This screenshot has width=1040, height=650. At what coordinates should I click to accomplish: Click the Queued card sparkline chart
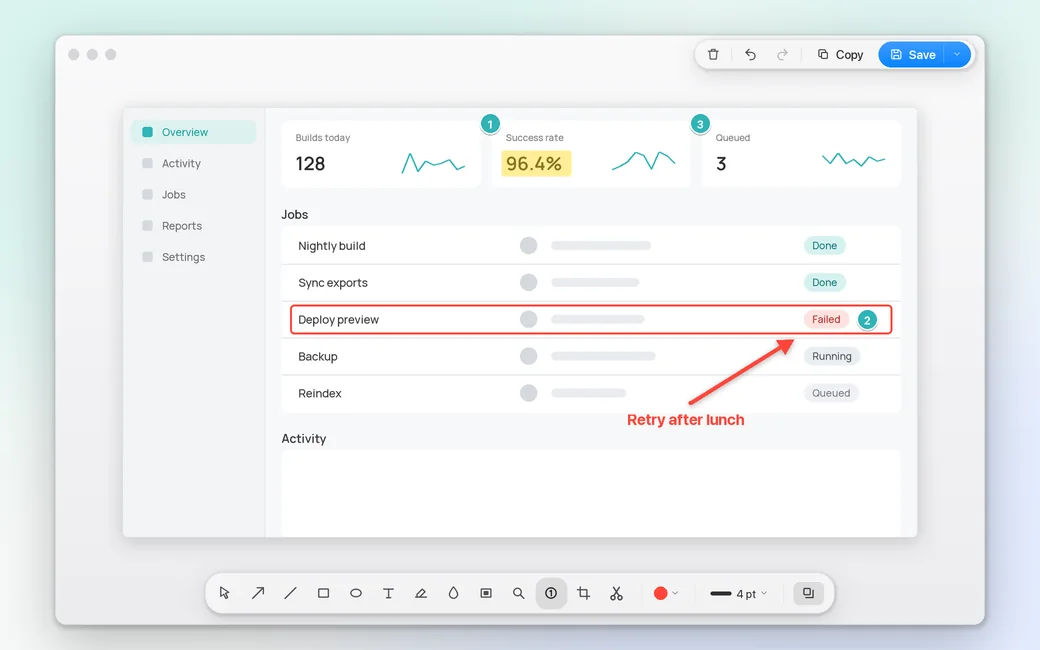pos(854,160)
